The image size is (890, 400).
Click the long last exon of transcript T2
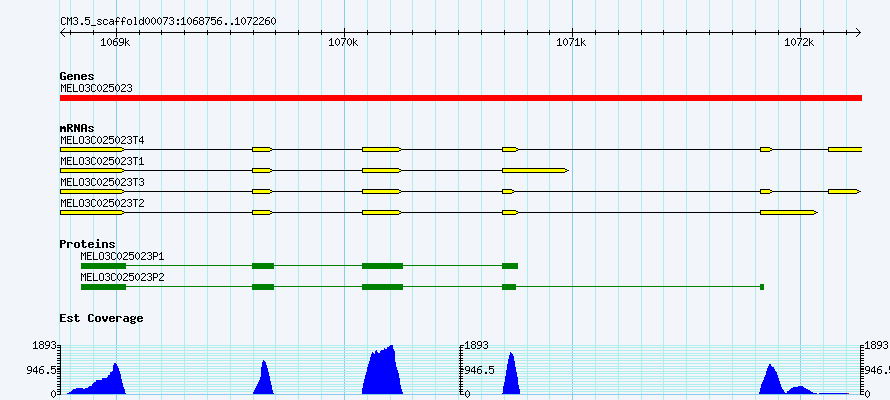789,212
